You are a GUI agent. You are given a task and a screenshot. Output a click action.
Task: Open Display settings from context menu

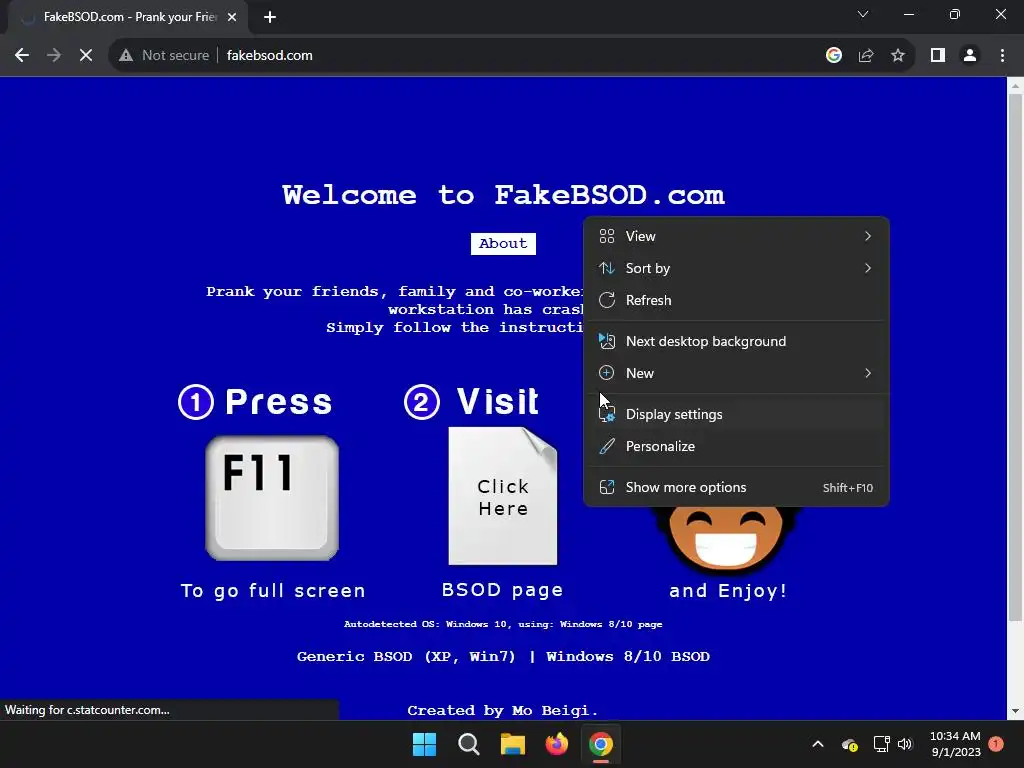tap(736, 415)
